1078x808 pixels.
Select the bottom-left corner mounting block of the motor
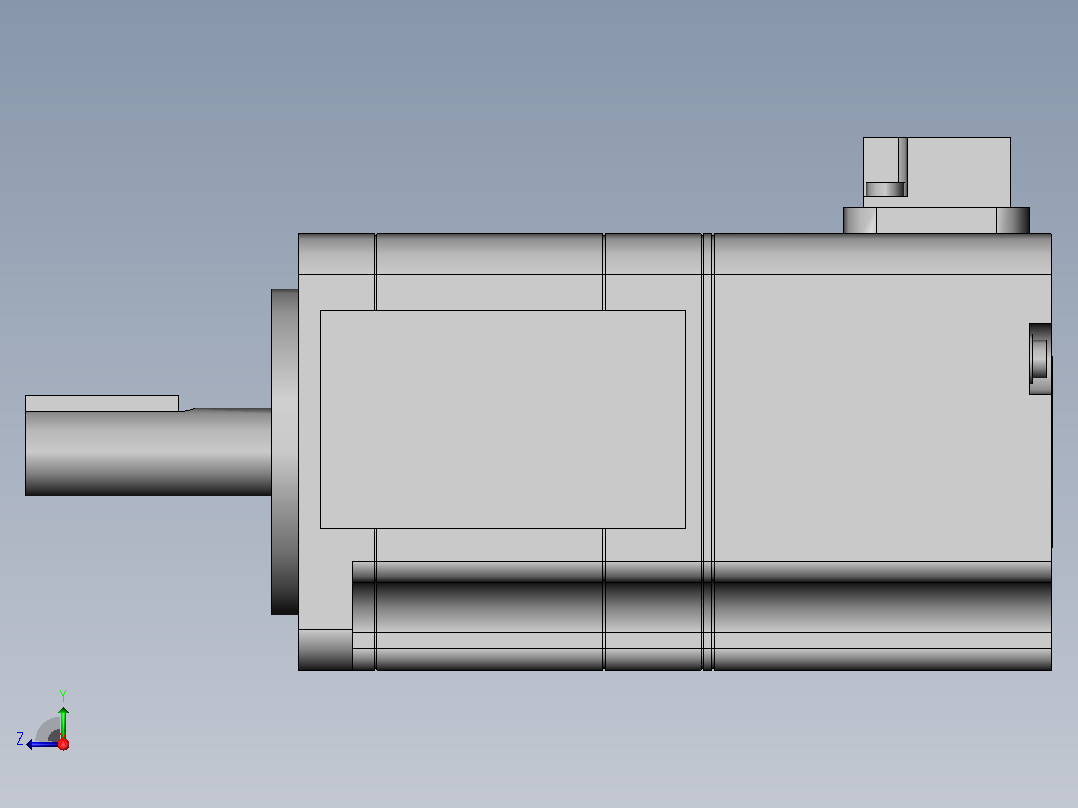tap(325, 650)
